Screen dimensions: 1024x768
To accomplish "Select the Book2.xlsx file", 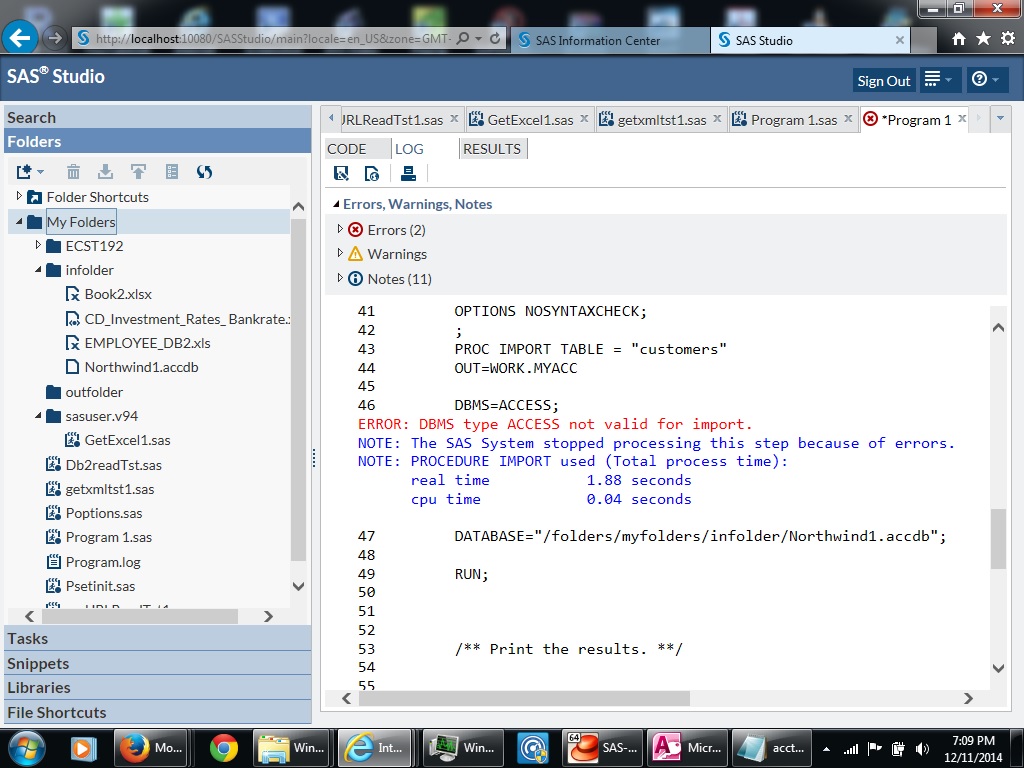I will point(118,294).
